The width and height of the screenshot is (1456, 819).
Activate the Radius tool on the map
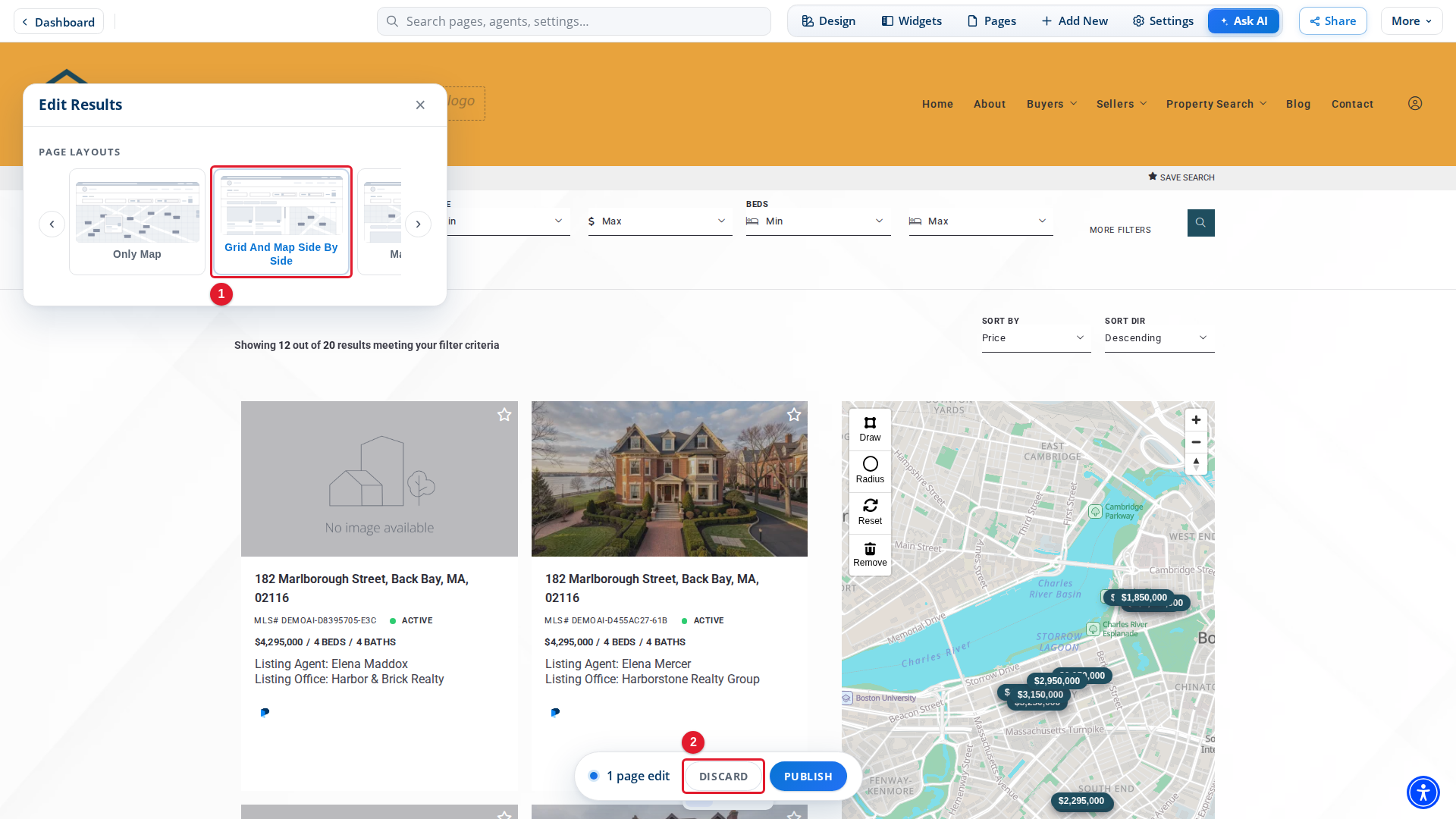[870, 471]
